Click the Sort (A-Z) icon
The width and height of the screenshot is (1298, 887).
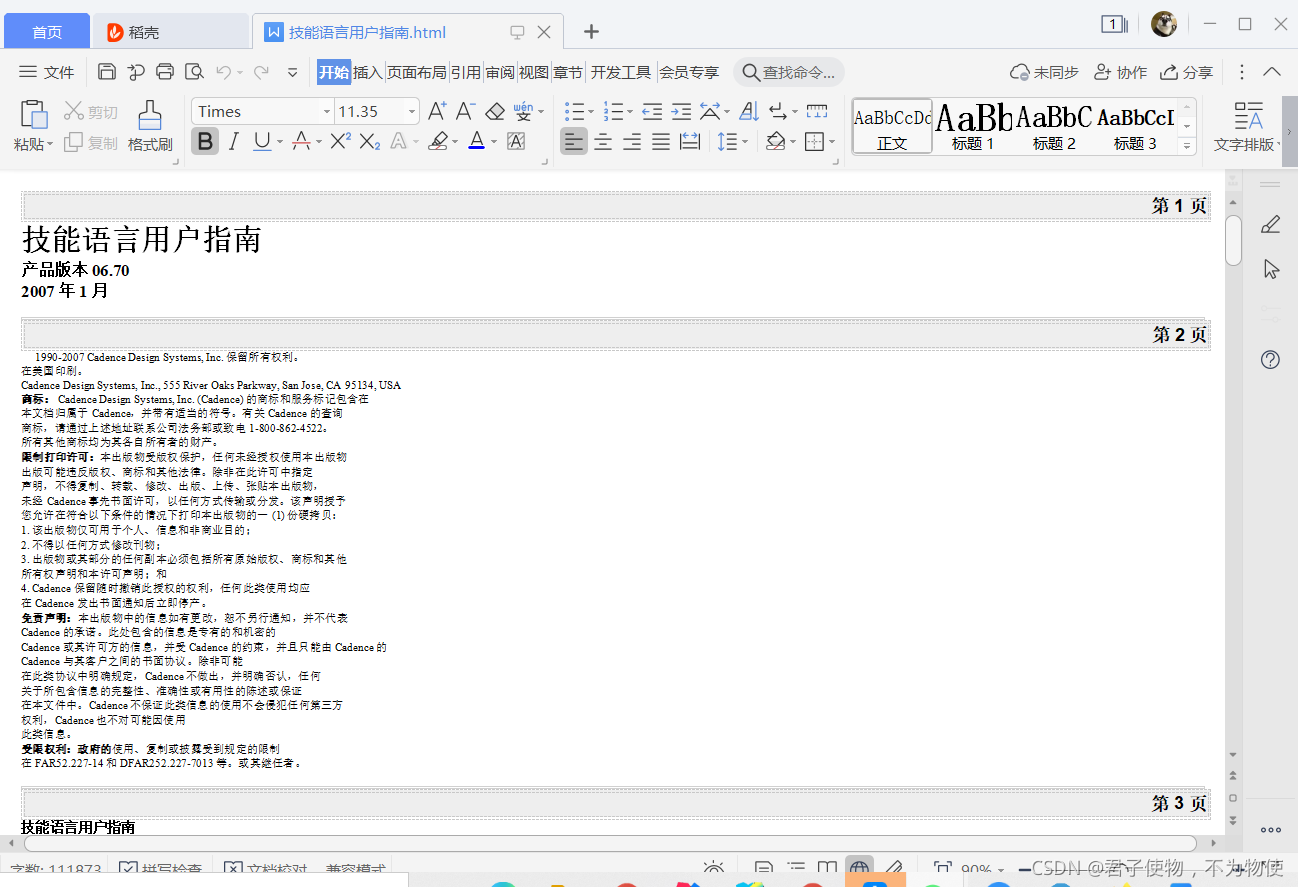click(x=749, y=111)
